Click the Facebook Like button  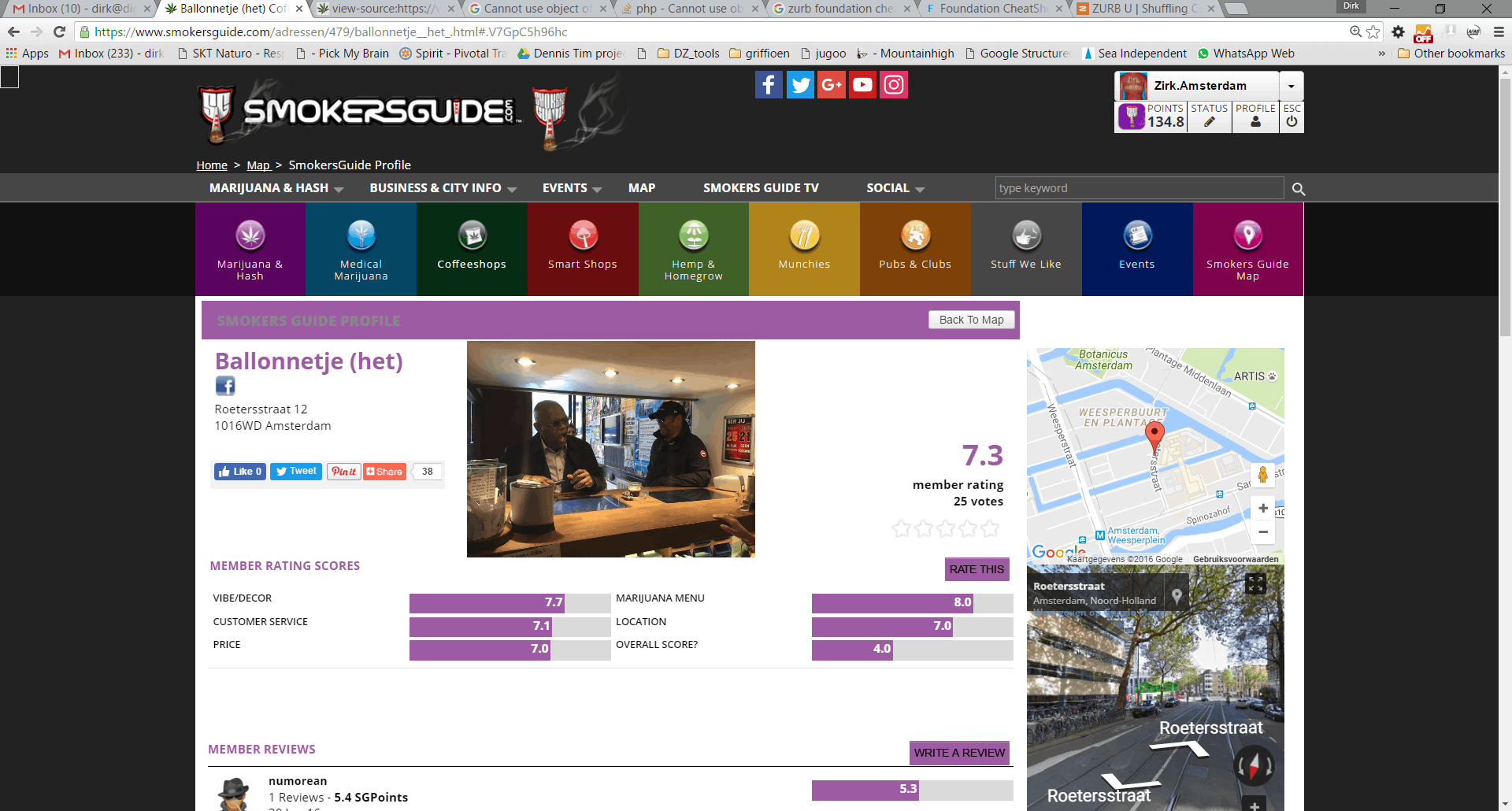[x=240, y=472]
